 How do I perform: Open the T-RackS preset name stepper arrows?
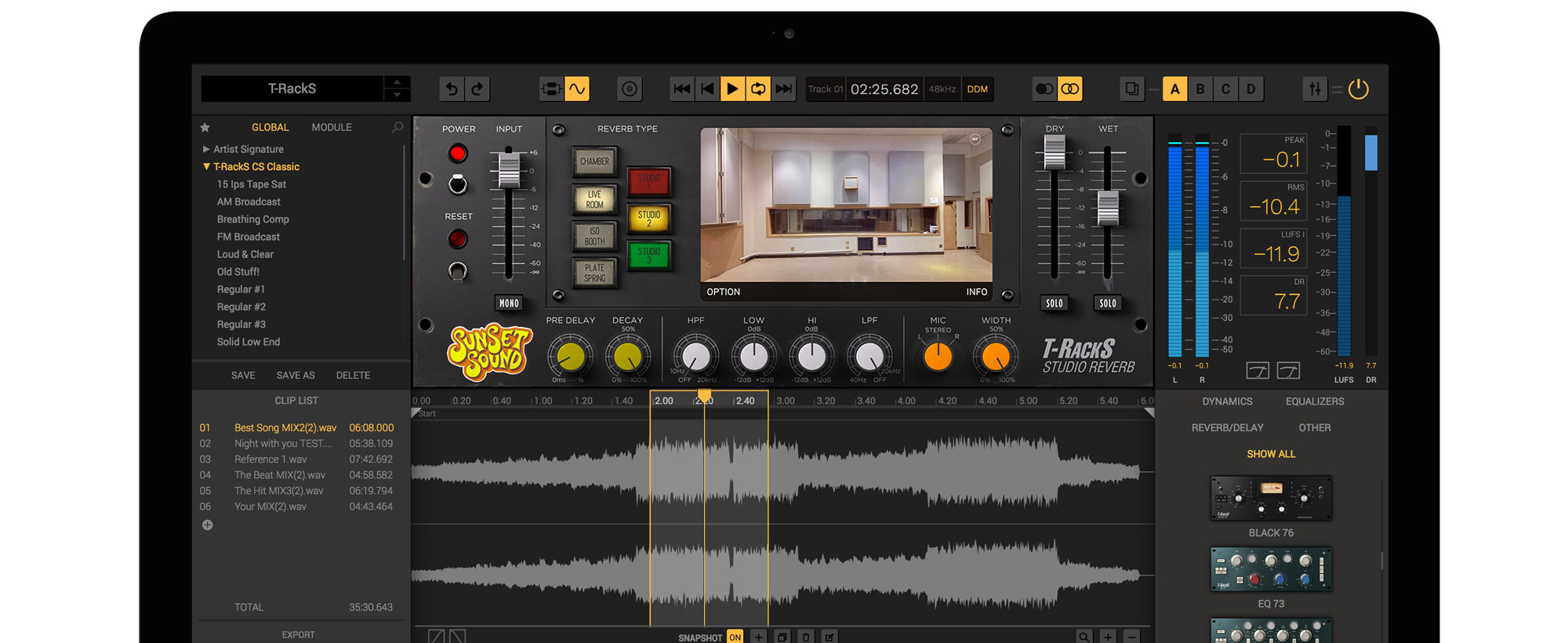[x=397, y=89]
